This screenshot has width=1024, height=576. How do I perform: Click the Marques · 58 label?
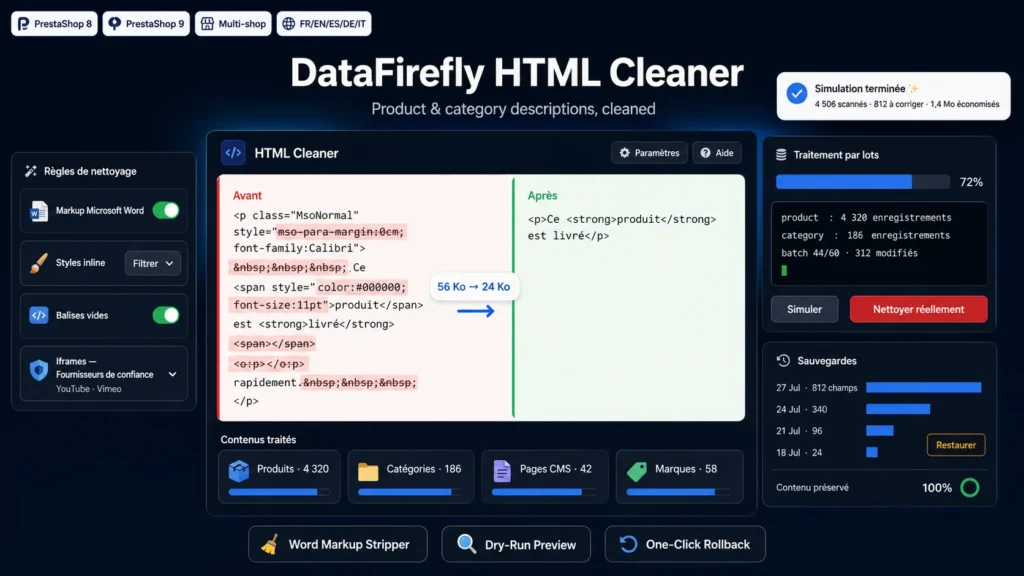click(x=686, y=469)
